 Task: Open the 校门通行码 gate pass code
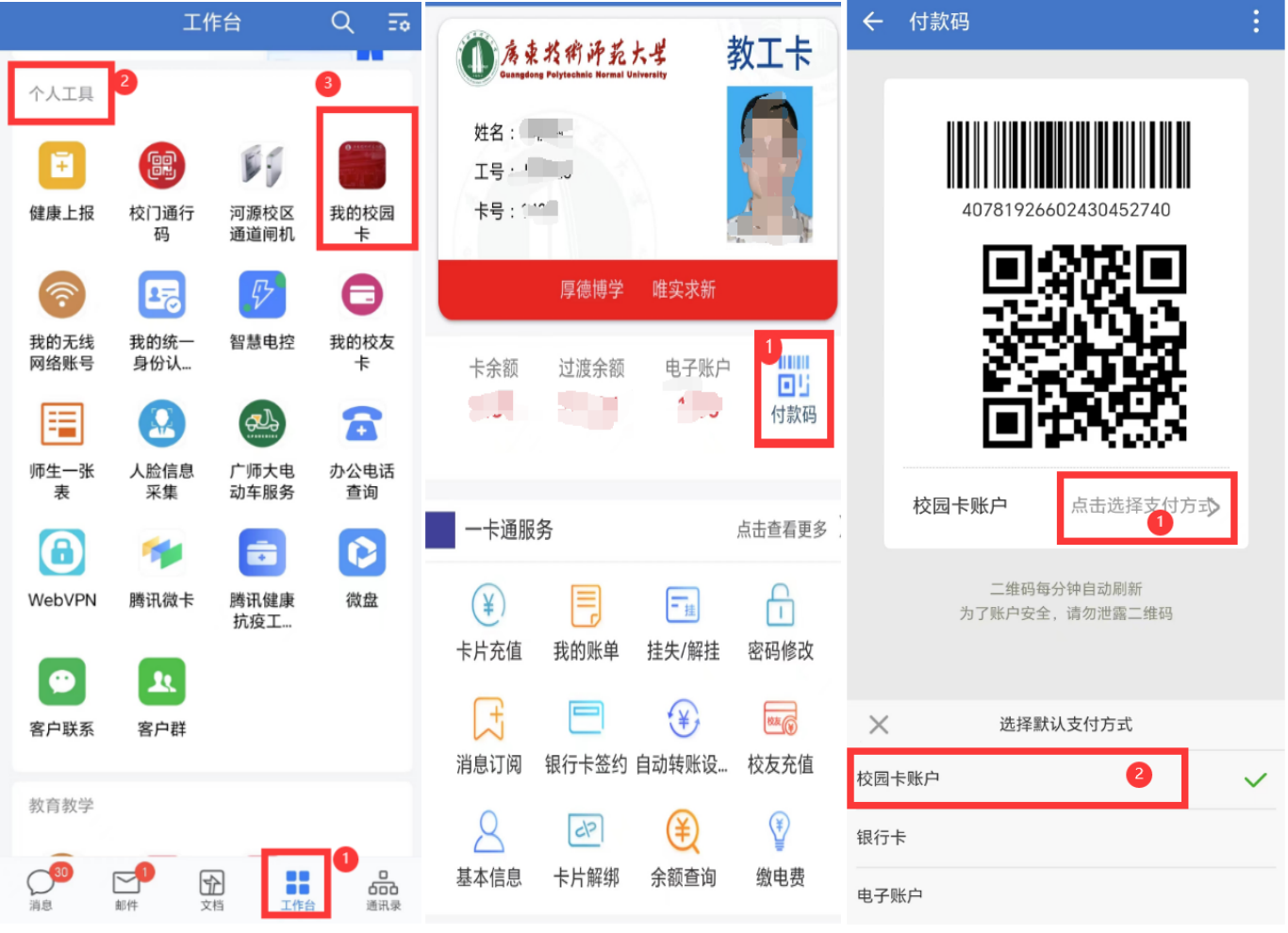click(x=162, y=166)
